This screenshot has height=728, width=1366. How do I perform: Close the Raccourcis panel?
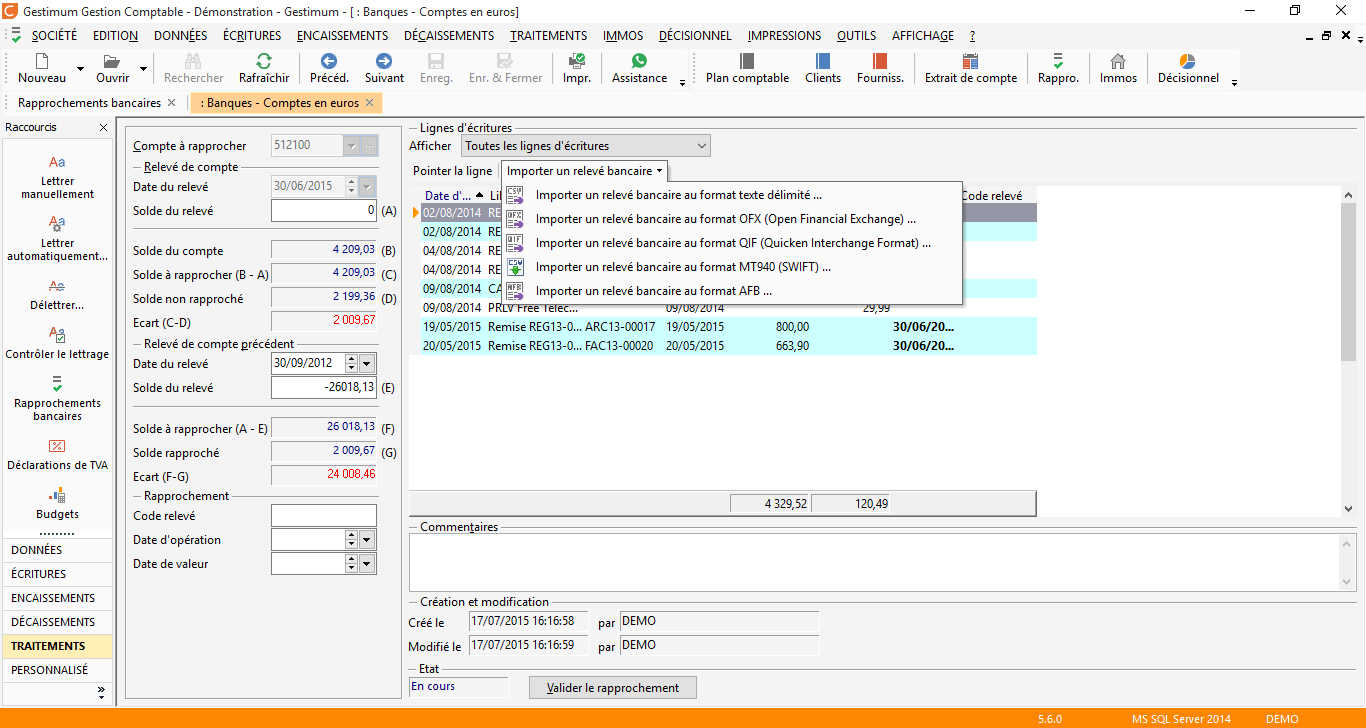click(x=103, y=128)
